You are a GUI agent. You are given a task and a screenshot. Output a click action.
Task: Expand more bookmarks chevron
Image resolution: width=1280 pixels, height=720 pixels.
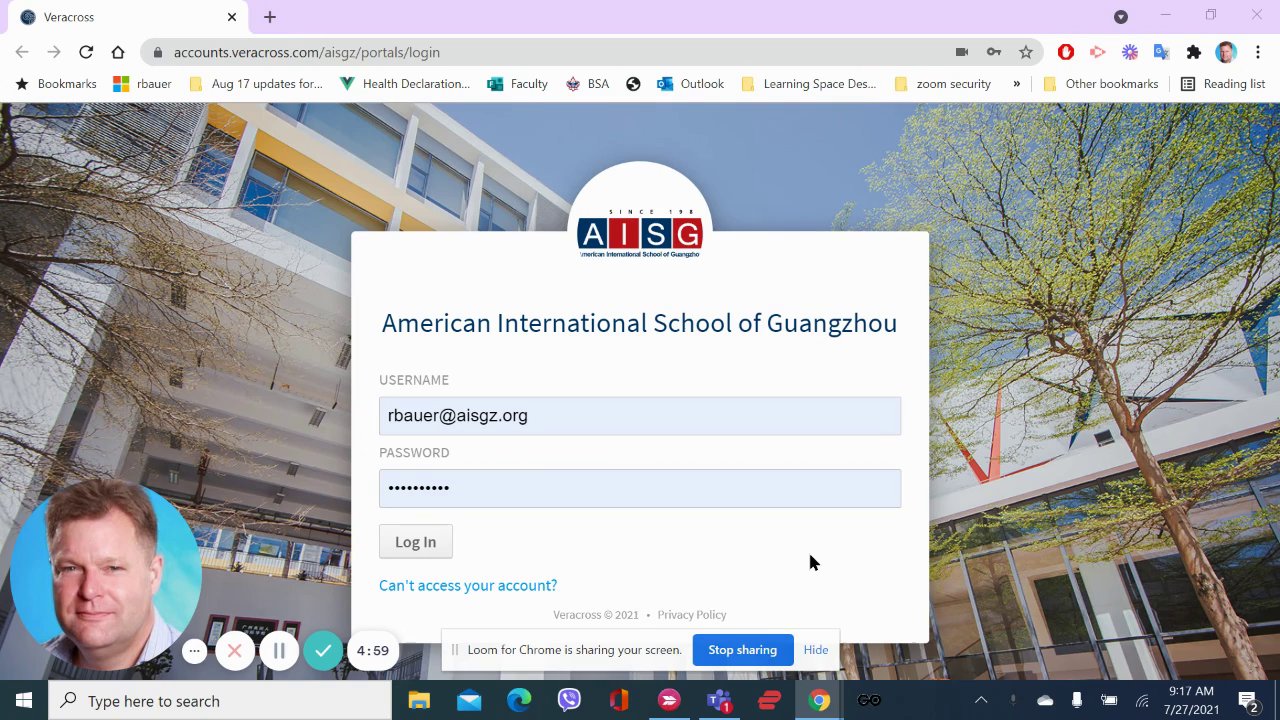click(1017, 84)
